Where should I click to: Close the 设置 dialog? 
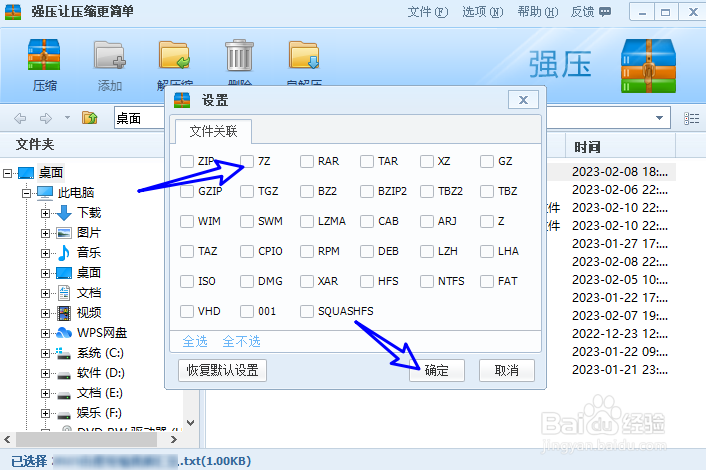pyautogui.click(x=523, y=99)
